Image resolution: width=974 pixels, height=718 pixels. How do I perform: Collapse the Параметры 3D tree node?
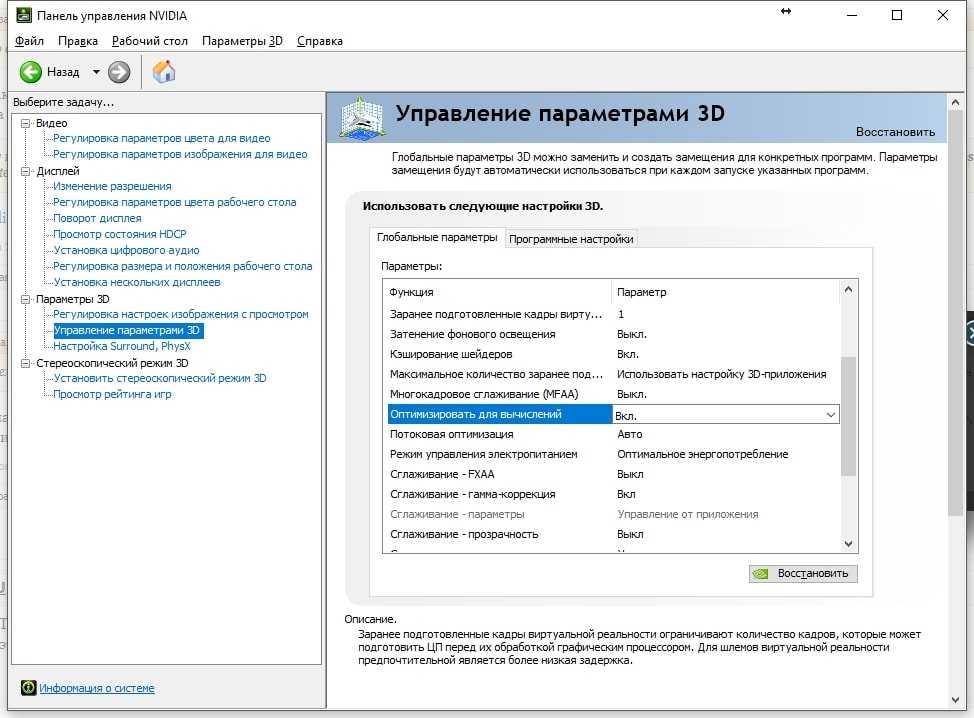pos(26,299)
